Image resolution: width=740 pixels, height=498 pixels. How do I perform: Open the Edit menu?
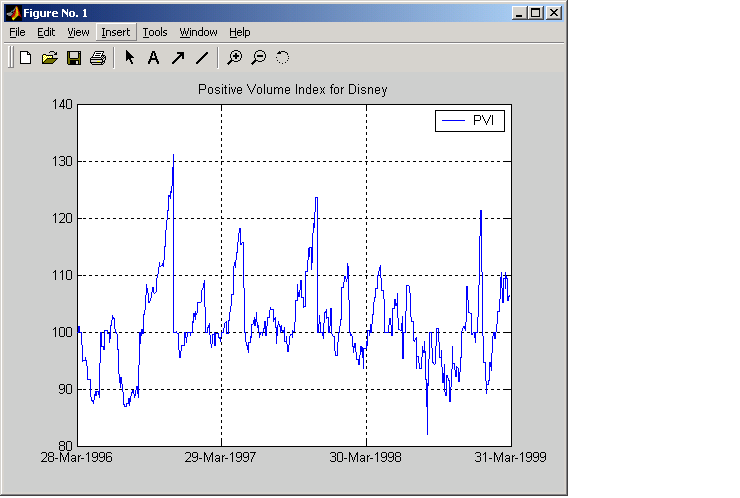coord(46,32)
